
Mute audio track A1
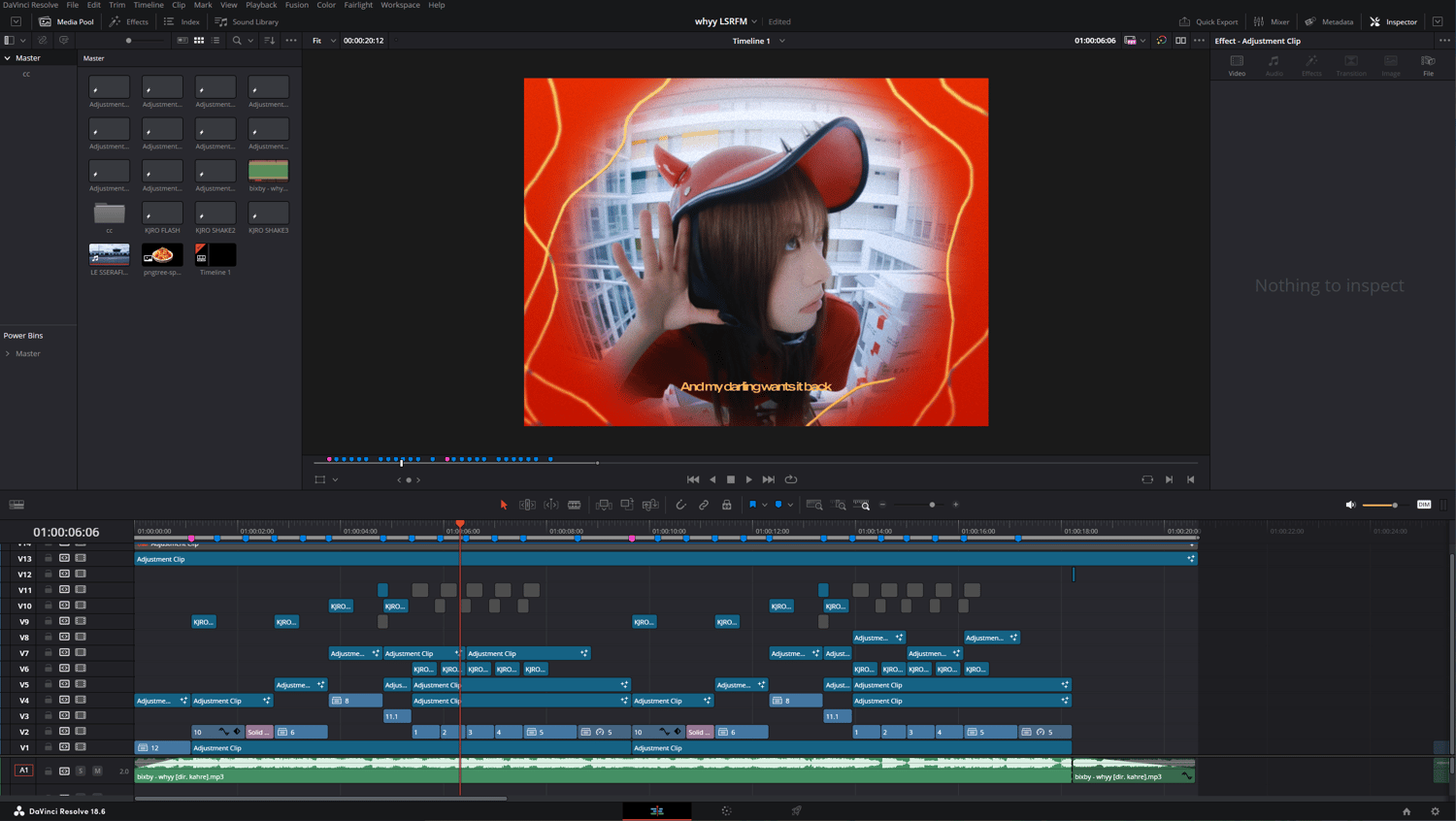[97, 771]
